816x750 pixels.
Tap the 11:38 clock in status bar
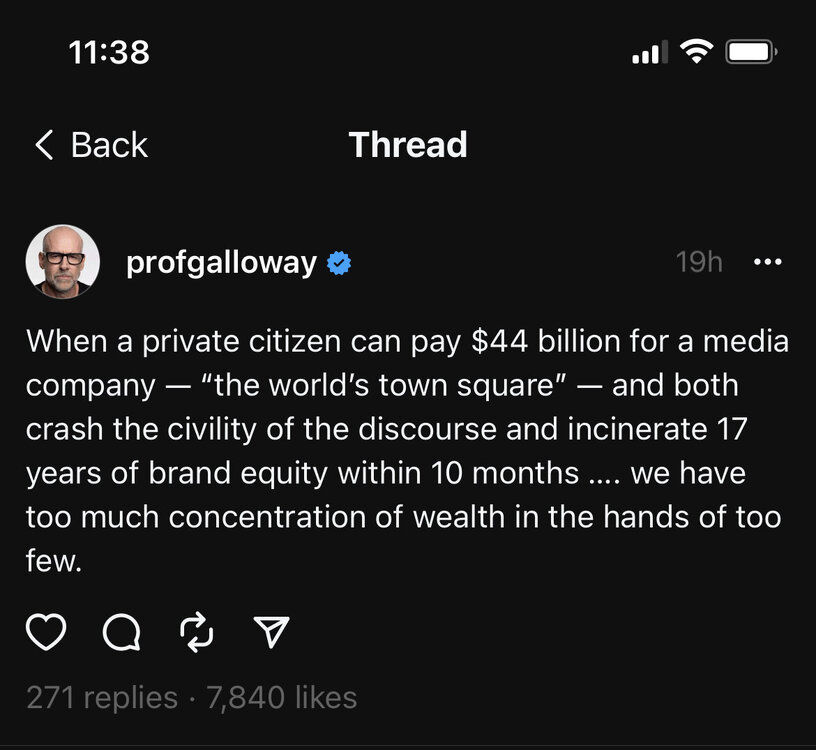[x=110, y=52]
